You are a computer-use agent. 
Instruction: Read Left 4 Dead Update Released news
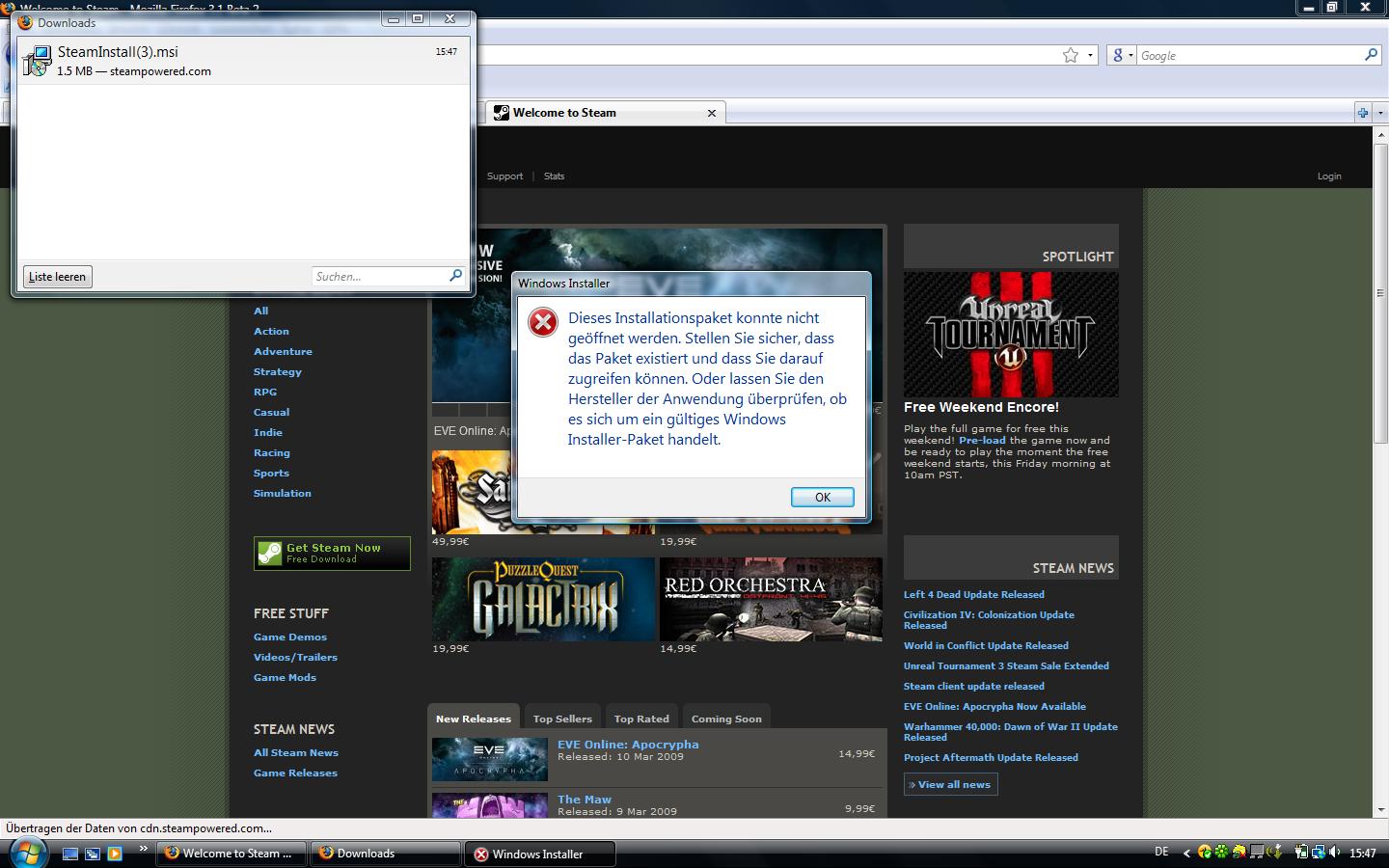click(974, 594)
